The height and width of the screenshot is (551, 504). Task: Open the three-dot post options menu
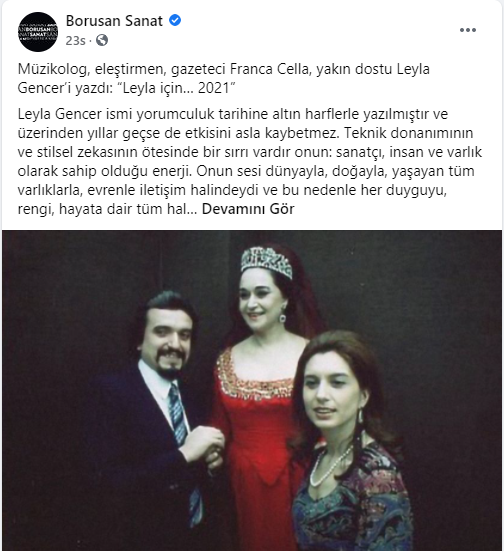pyautogui.click(x=468, y=30)
